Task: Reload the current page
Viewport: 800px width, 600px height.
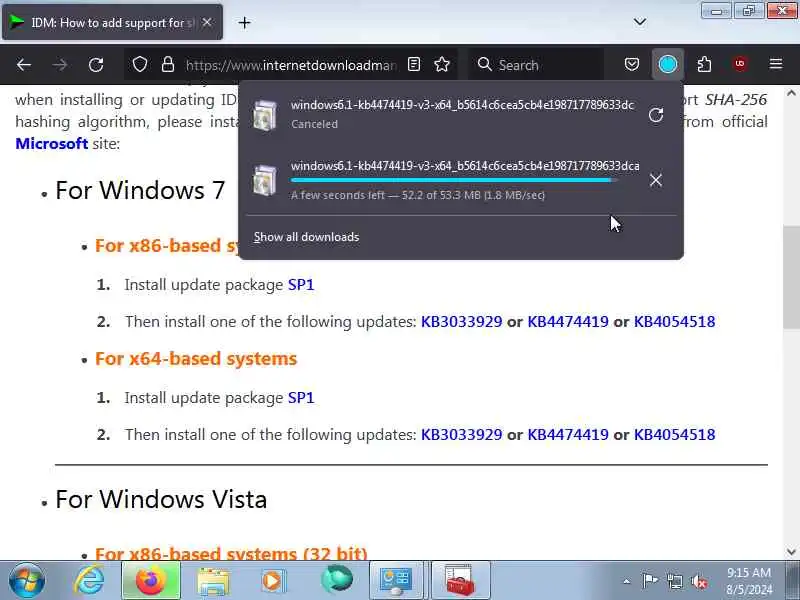Action: [x=96, y=65]
